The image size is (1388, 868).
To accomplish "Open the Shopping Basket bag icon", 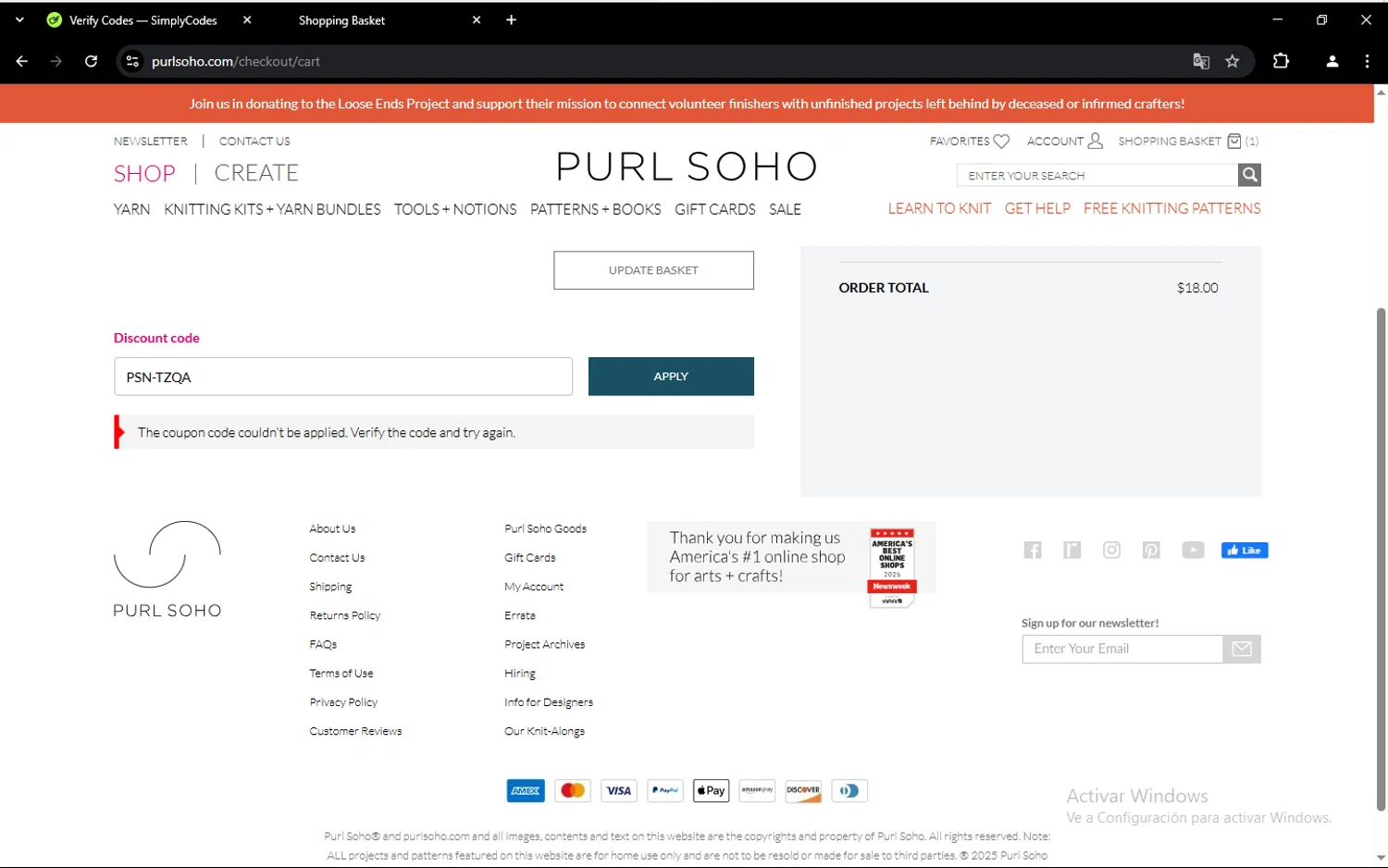I will point(1234,141).
